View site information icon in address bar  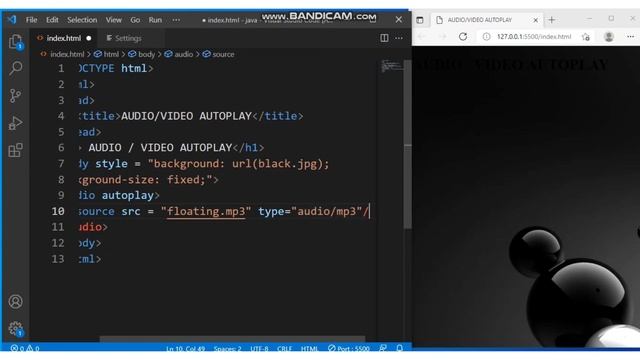tap(486, 37)
